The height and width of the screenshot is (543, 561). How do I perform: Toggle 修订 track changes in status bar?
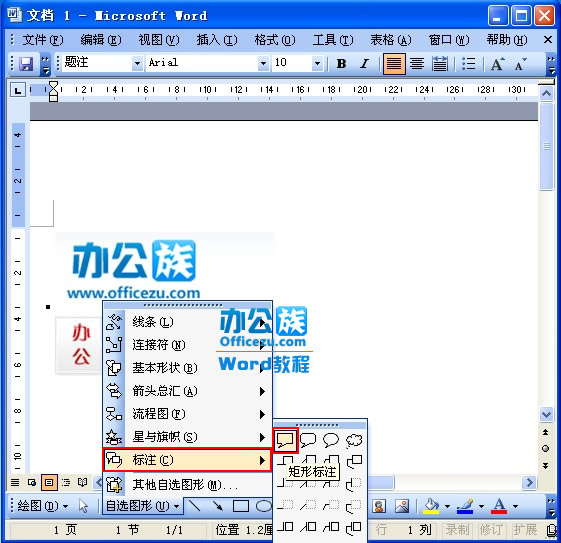click(x=491, y=530)
